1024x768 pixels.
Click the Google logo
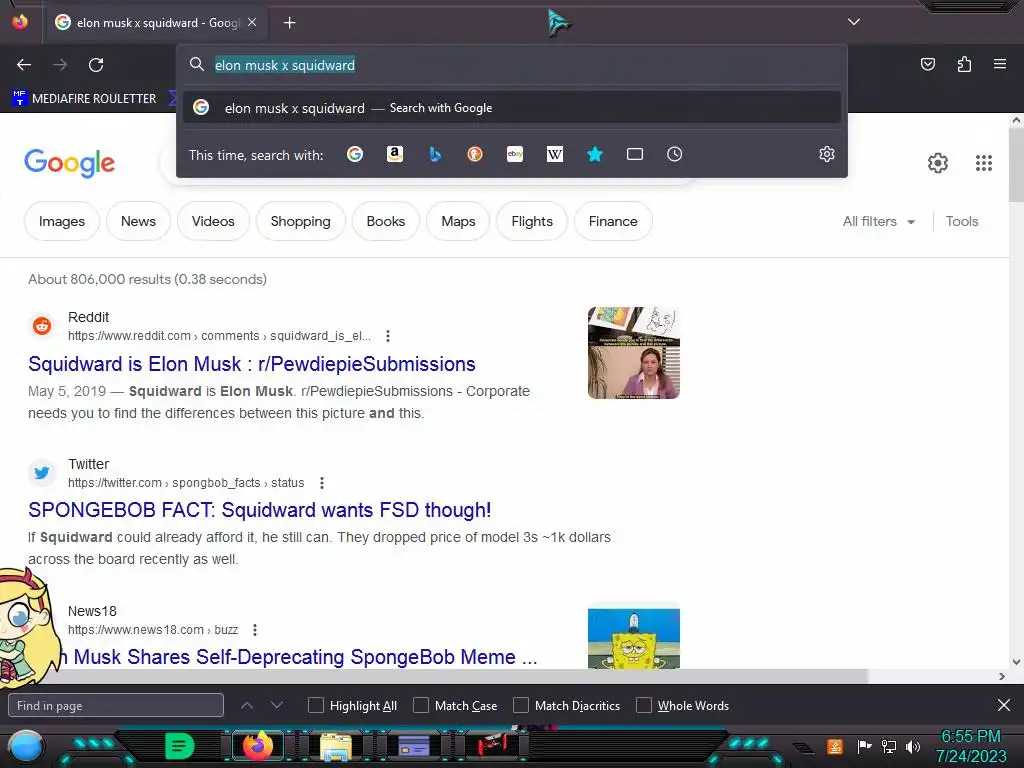(x=69, y=163)
